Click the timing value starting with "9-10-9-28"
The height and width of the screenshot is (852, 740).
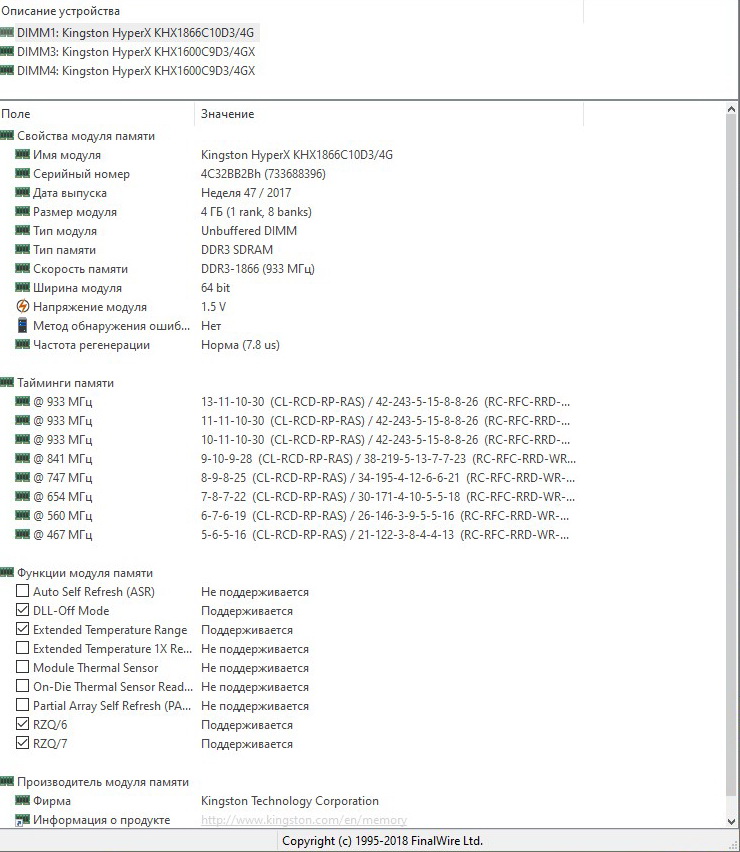point(388,459)
